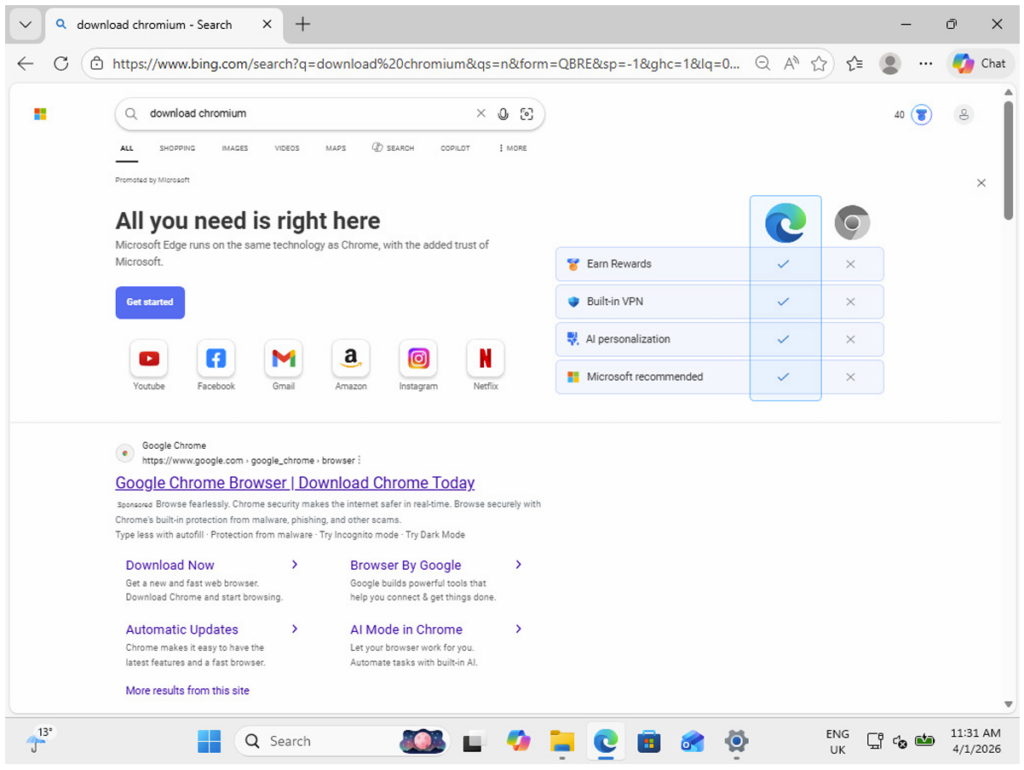Screen dimensions: 1024x770
Task: Click the page vertical scrollbar thumb
Action: (1008, 160)
